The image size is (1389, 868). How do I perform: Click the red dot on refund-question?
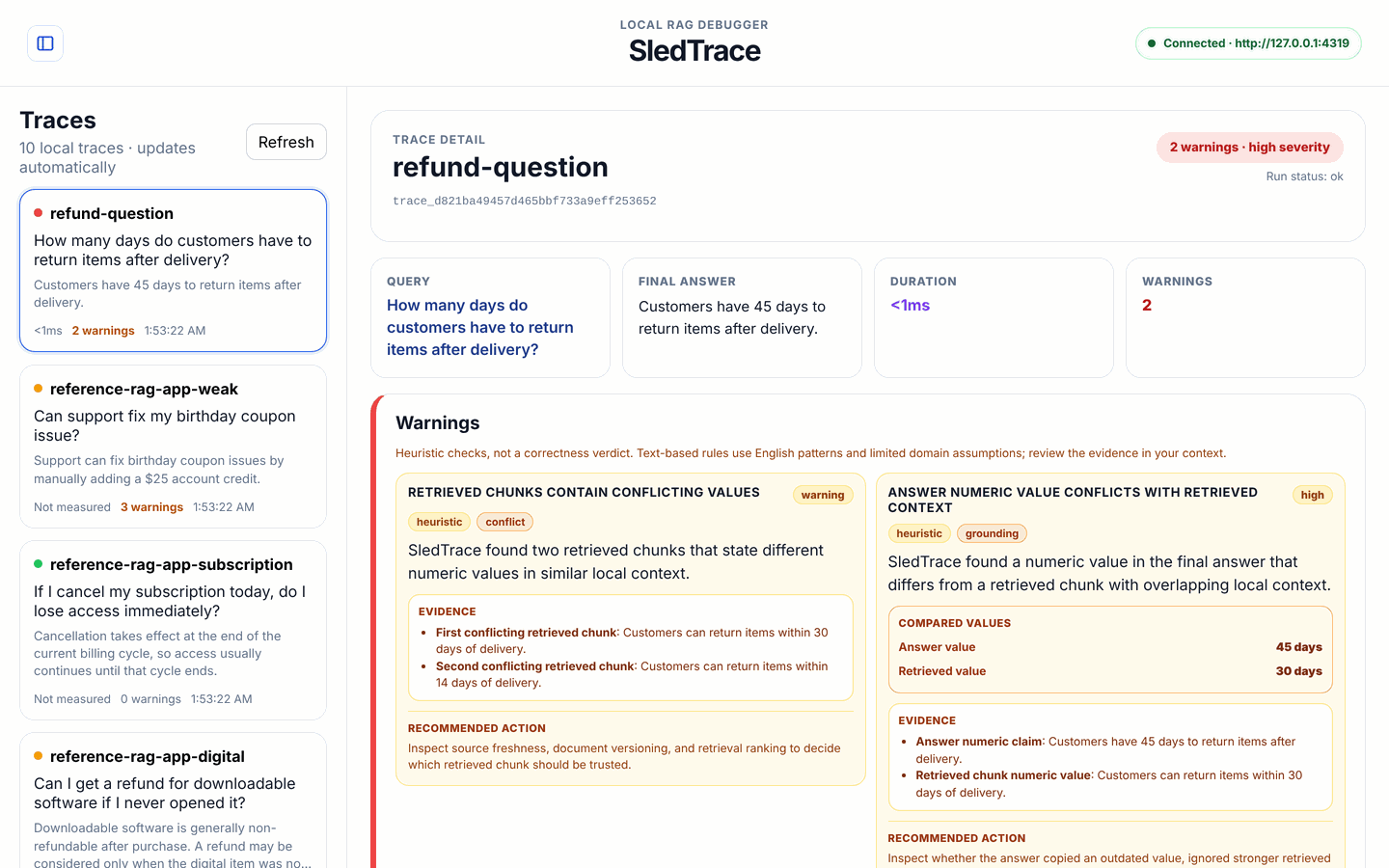(39, 213)
